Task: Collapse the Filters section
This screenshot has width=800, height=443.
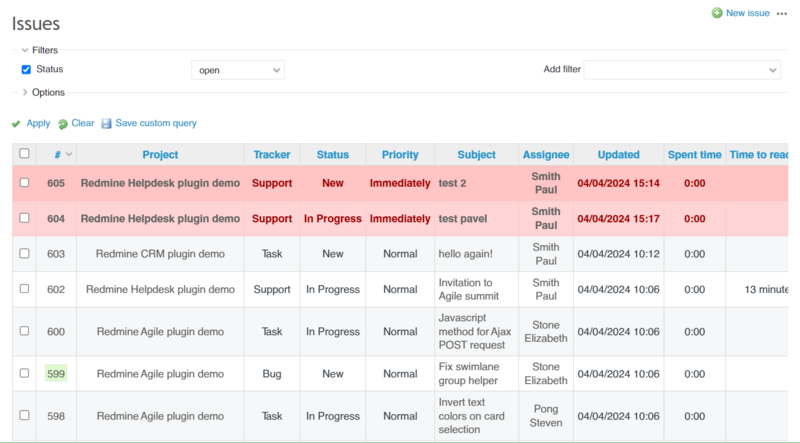Action: [x=25, y=50]
